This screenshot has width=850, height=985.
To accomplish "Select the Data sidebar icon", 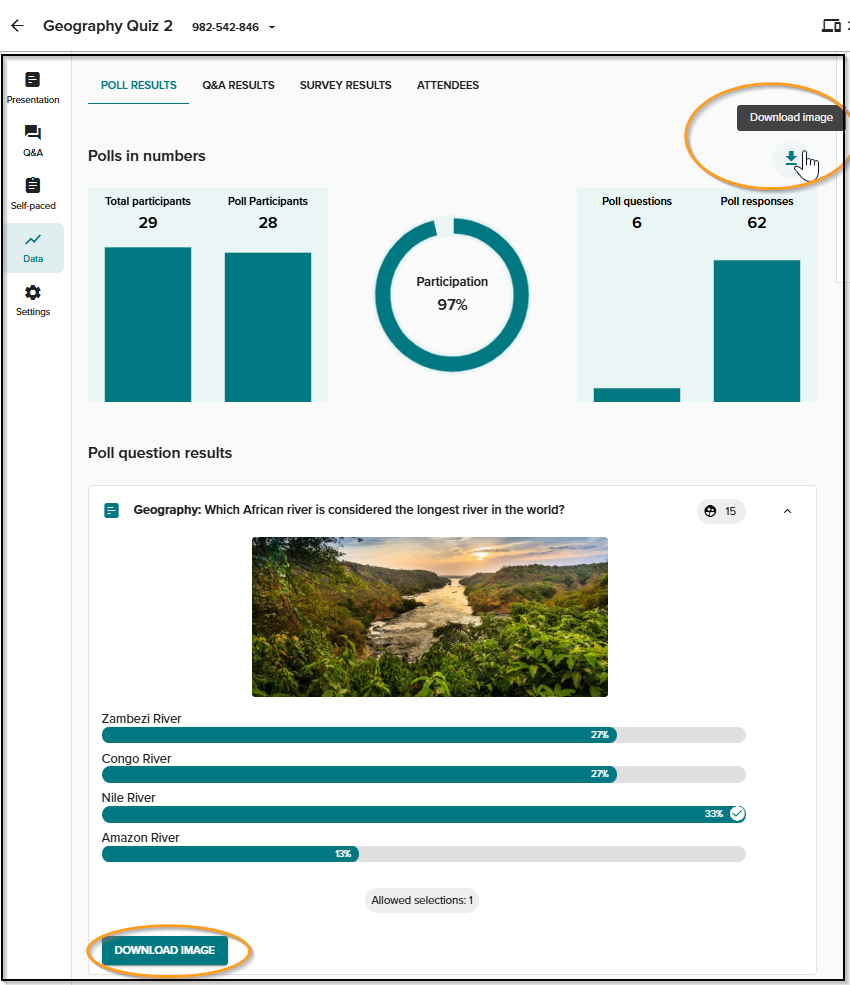I will click(33, 248).
